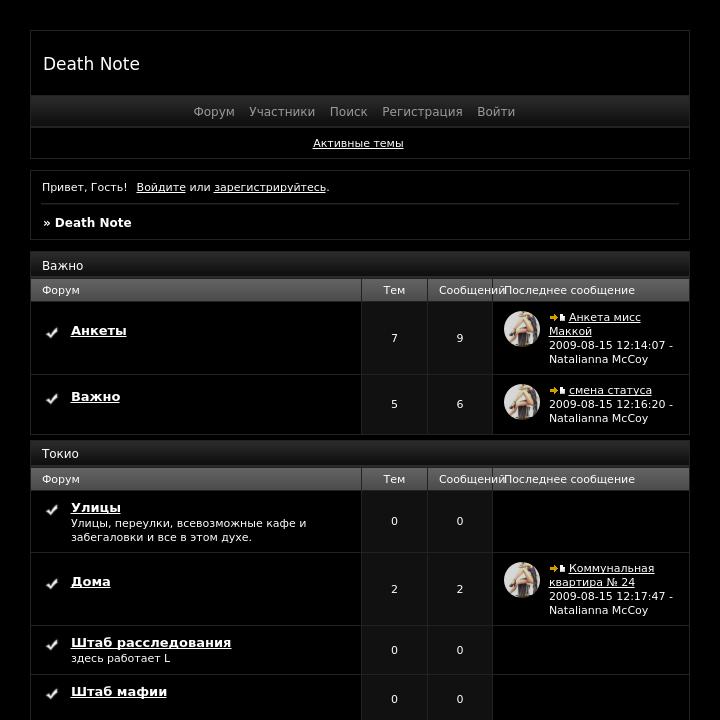
Task: Open the Участники navigation item
Action: (282, 112)
